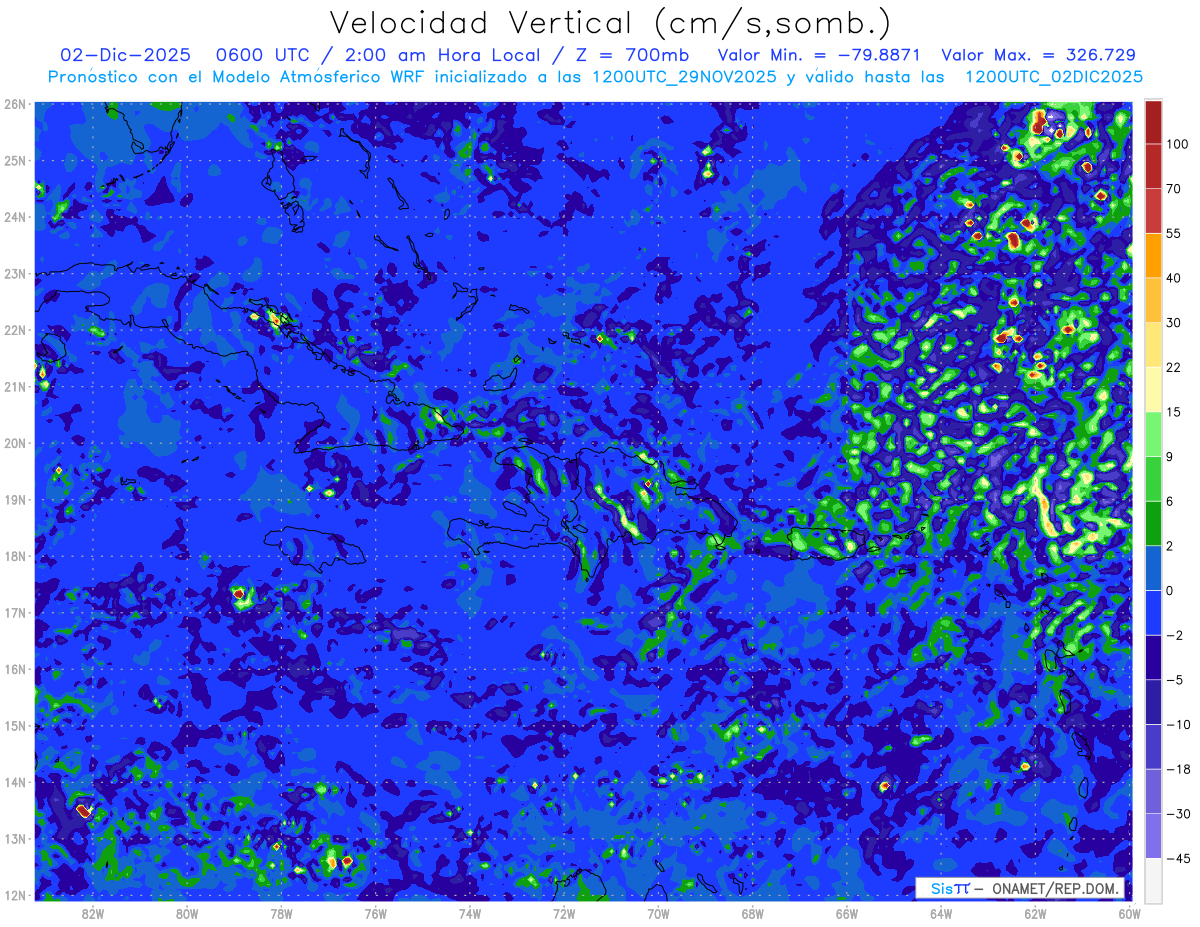Image resolution: width=1200 pixels, height=927 pixels.
Task: Click the '15' color scale label
Action: [1174, 412]
